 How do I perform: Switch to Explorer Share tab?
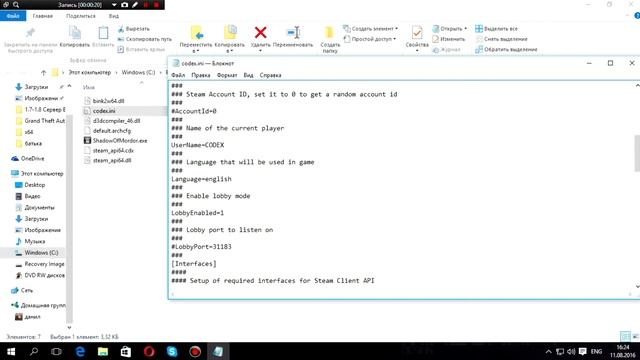(x=80, y=16)
